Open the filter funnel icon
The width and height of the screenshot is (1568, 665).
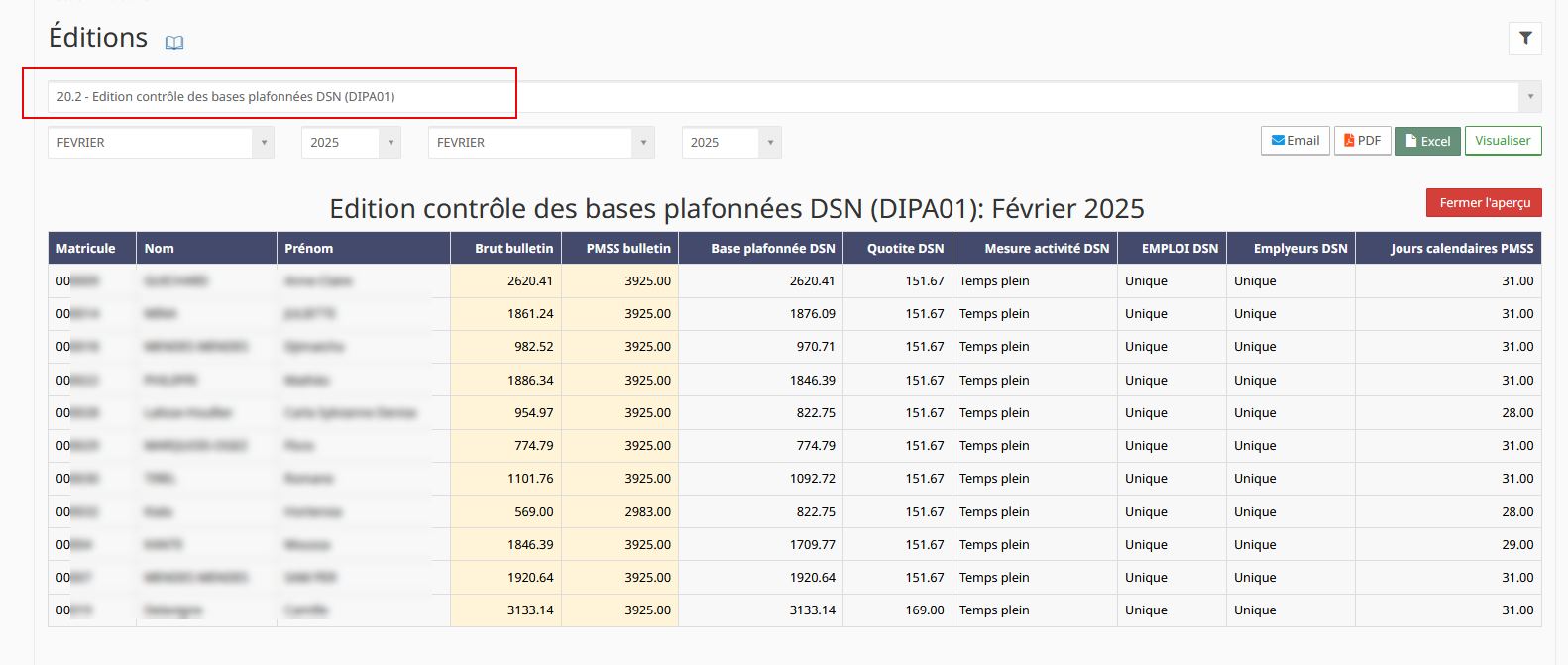[1525, 38]
